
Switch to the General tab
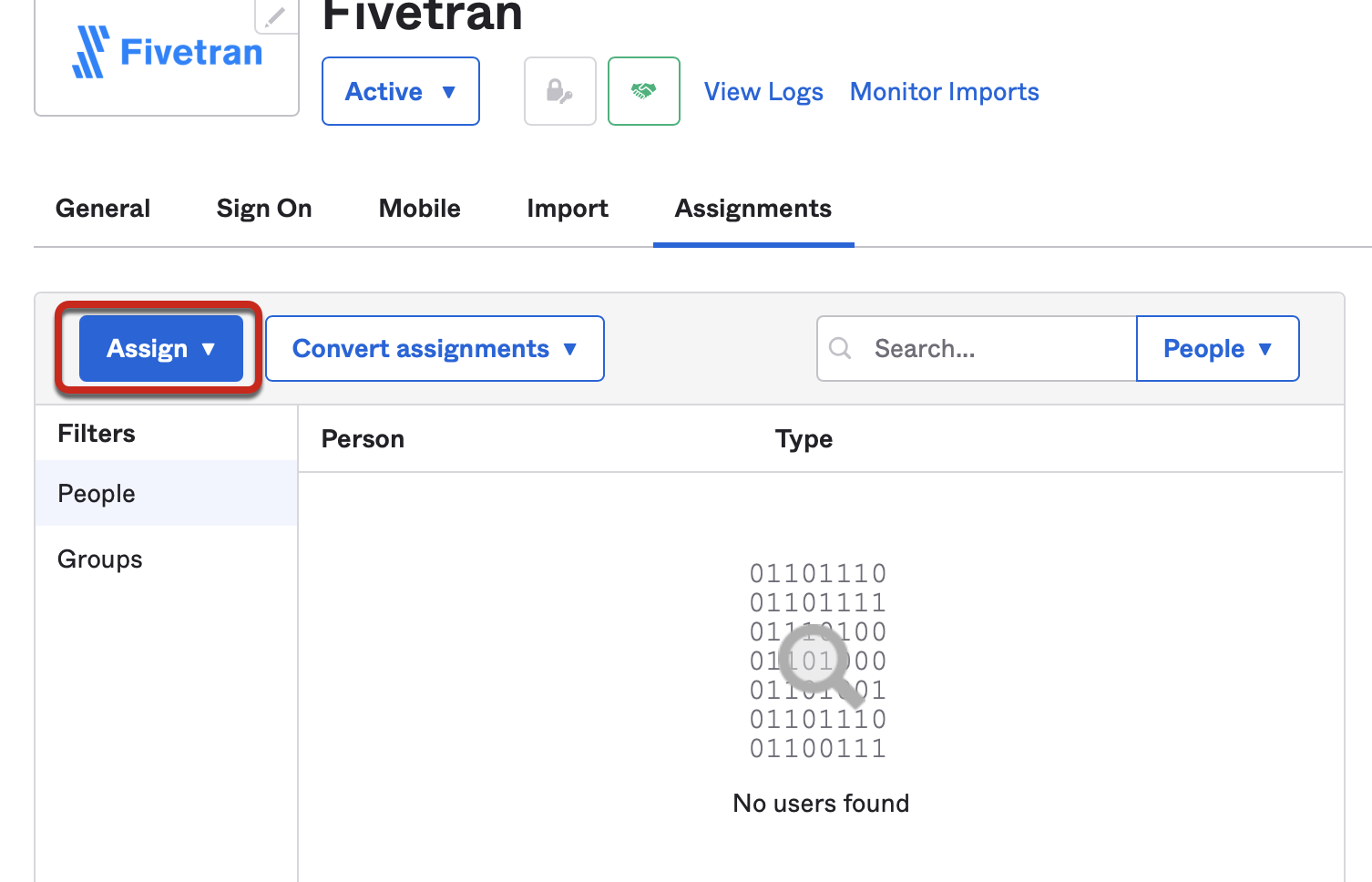point(103,209)
